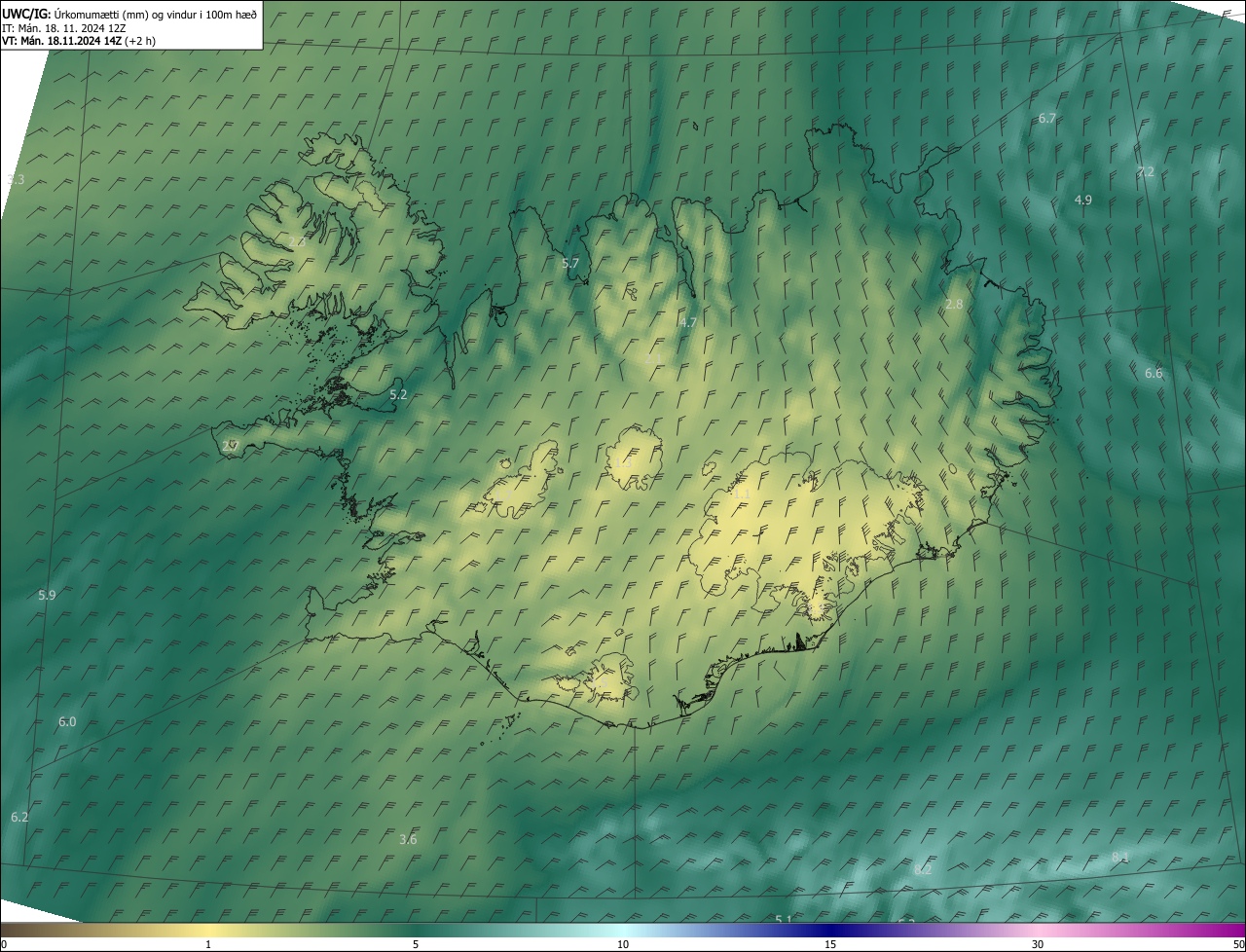Click the 6.6 value label east of Iceland
Image resolution: width=1246 pixels, height=952 pixels.
click(1154, 373)
